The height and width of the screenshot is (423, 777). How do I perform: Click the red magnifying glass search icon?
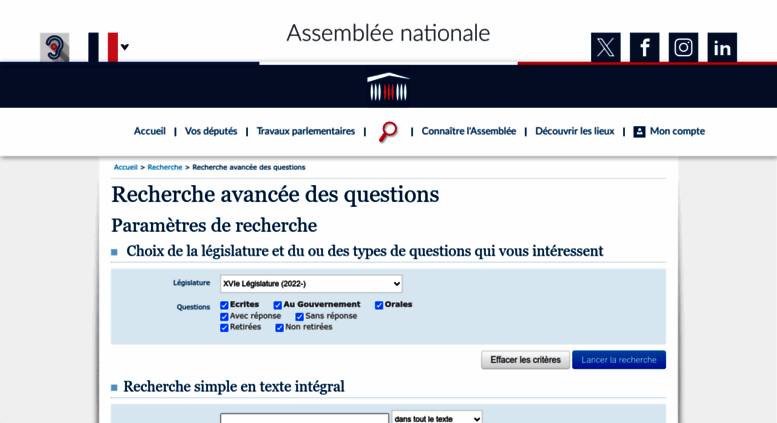coord(388,132)
